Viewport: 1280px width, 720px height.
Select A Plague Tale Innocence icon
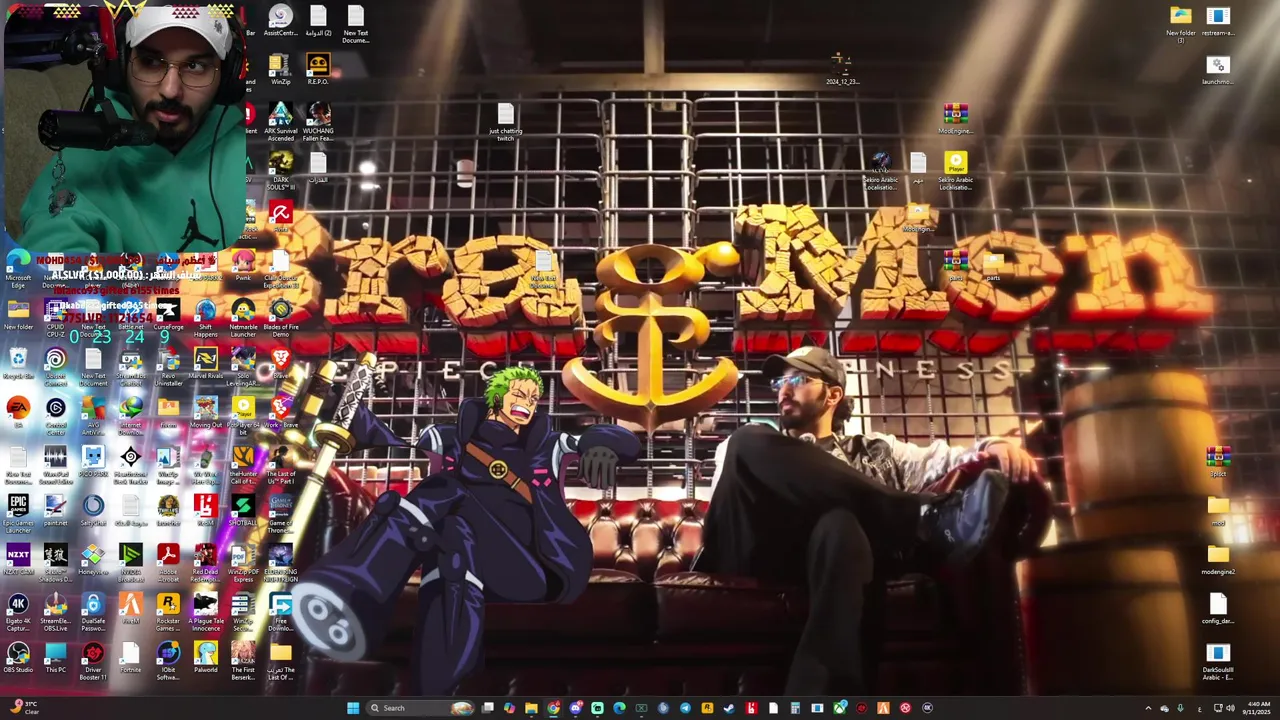pos(205,611)
